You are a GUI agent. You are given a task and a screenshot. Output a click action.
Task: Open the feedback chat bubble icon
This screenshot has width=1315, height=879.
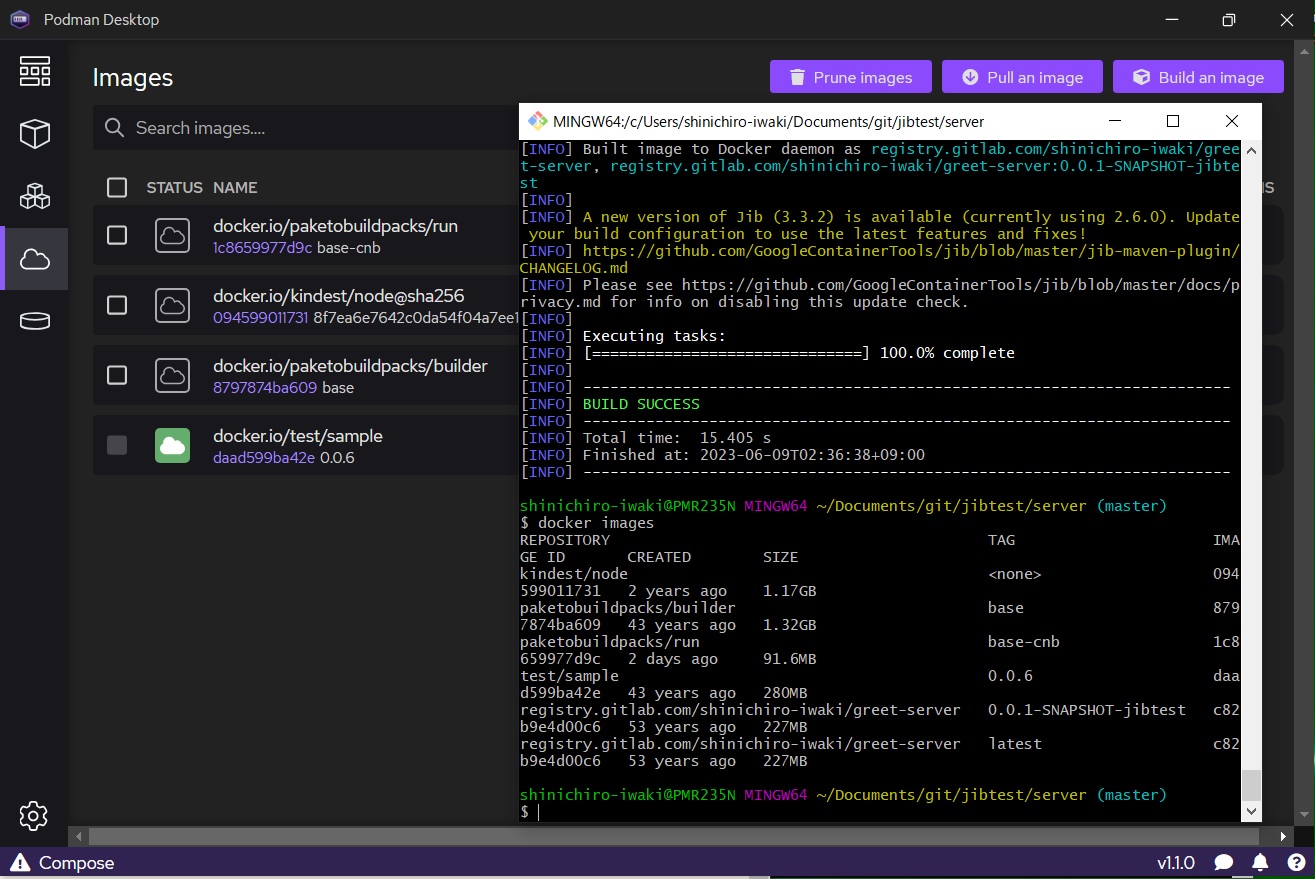click(x=1224, y=862)
